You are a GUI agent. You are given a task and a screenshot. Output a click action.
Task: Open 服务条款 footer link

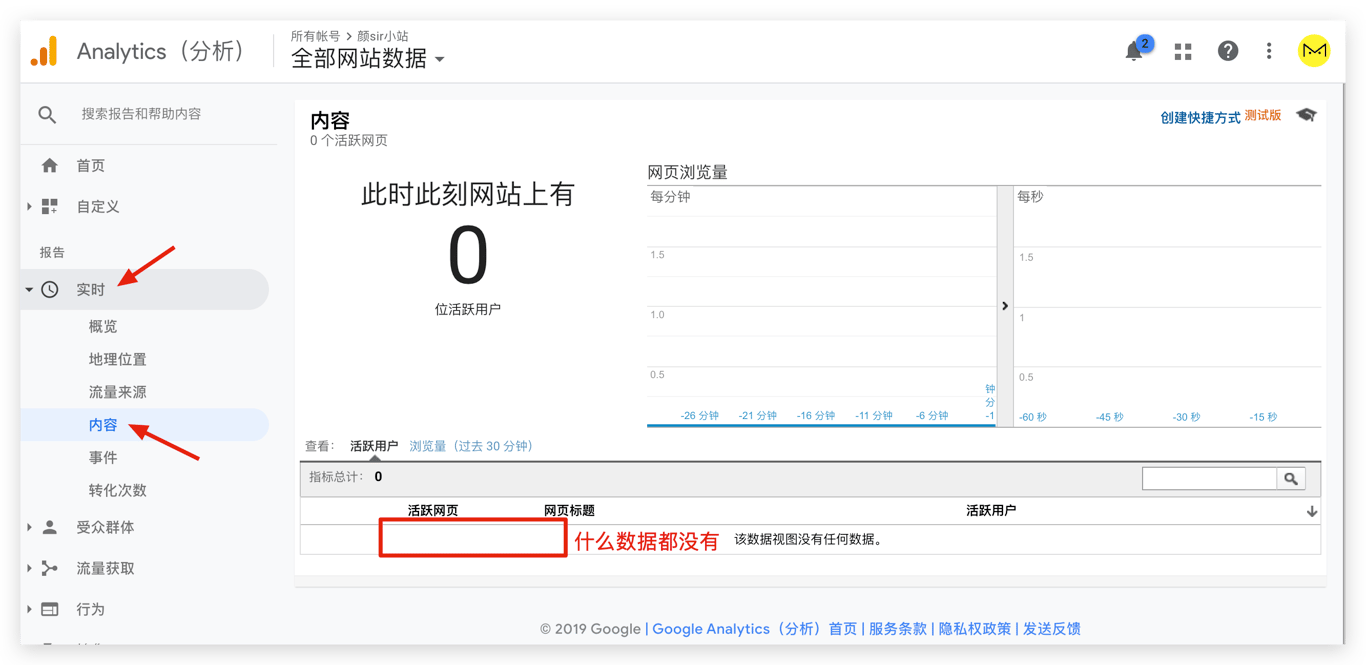click(x=898, y=629)
